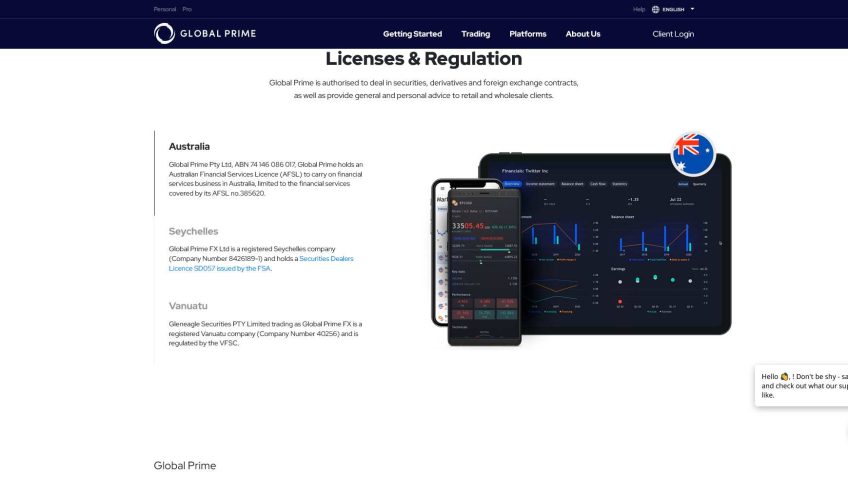The height and width of the screenshot is (477, 848).
Task: Open the About Us menu
Action: point(583,34)
